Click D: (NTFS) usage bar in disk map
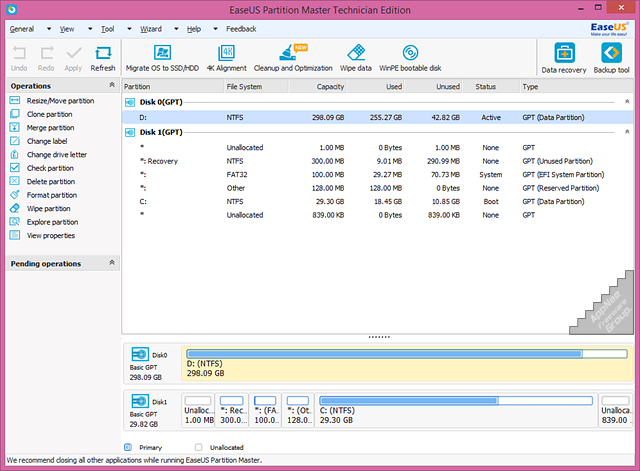 click(407, 354)
